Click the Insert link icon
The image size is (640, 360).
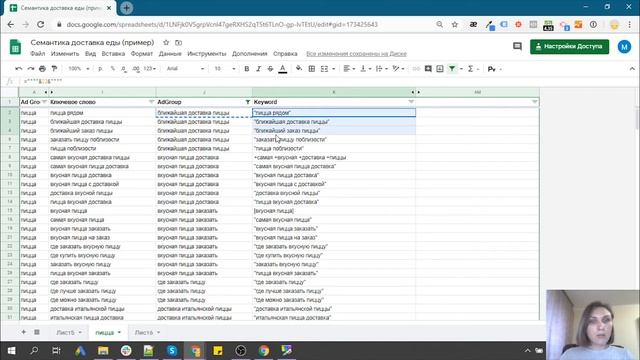(x=416, y=69)
